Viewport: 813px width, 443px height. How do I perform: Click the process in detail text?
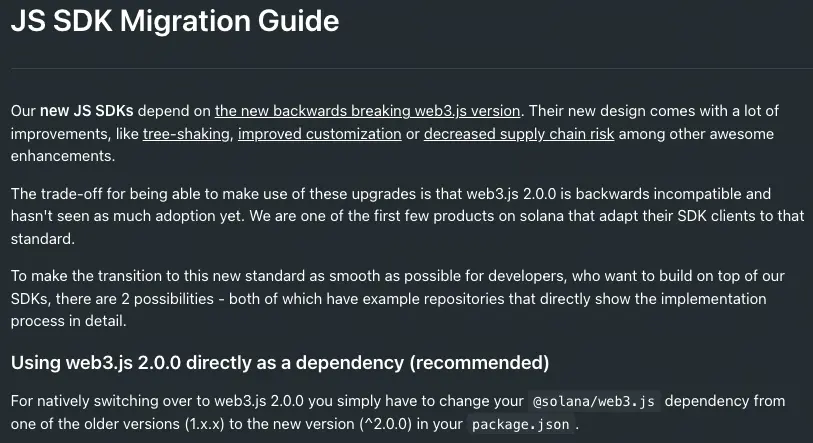click(68, 321)
